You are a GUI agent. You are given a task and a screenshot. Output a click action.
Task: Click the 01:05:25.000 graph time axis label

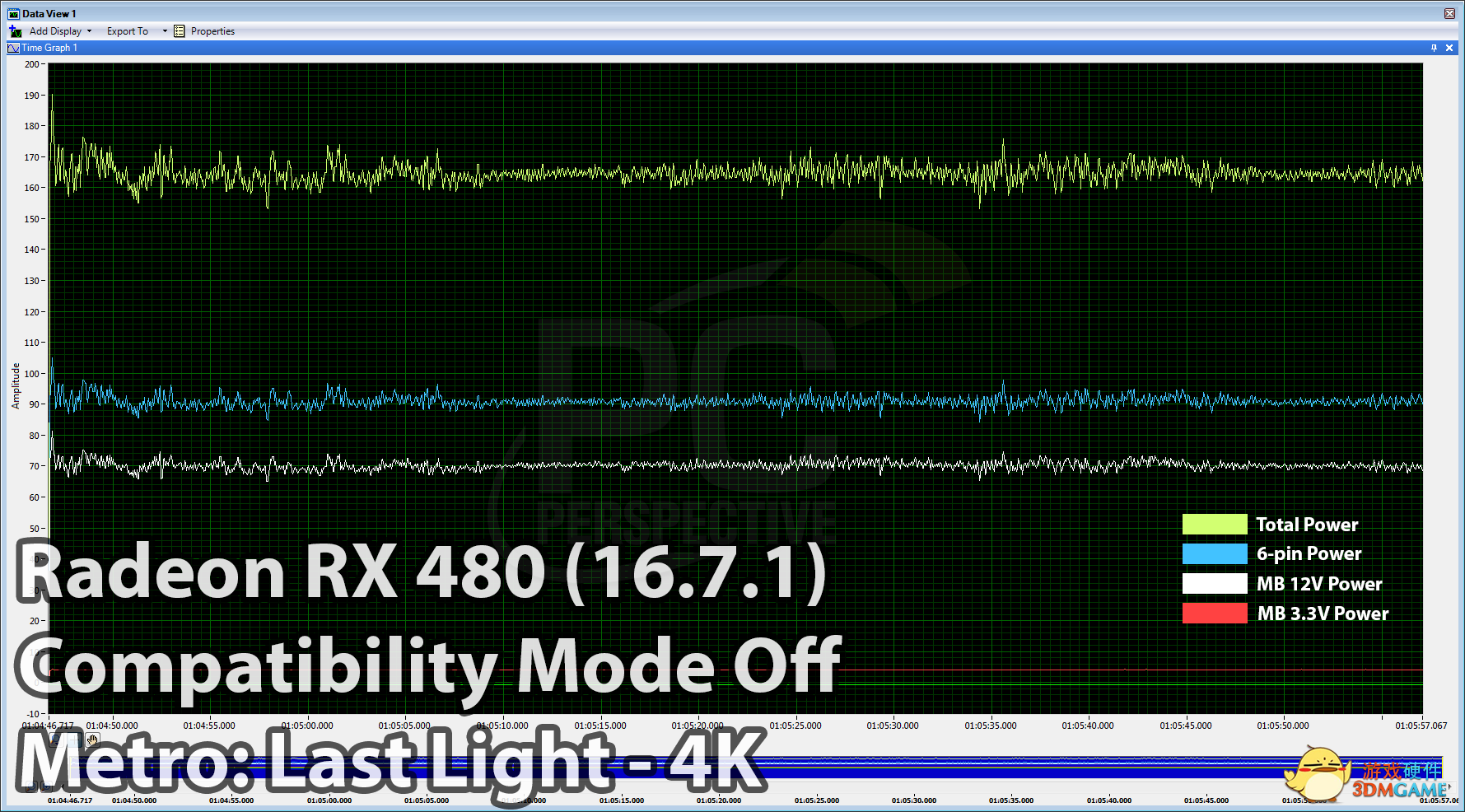[x=795, y=726]
